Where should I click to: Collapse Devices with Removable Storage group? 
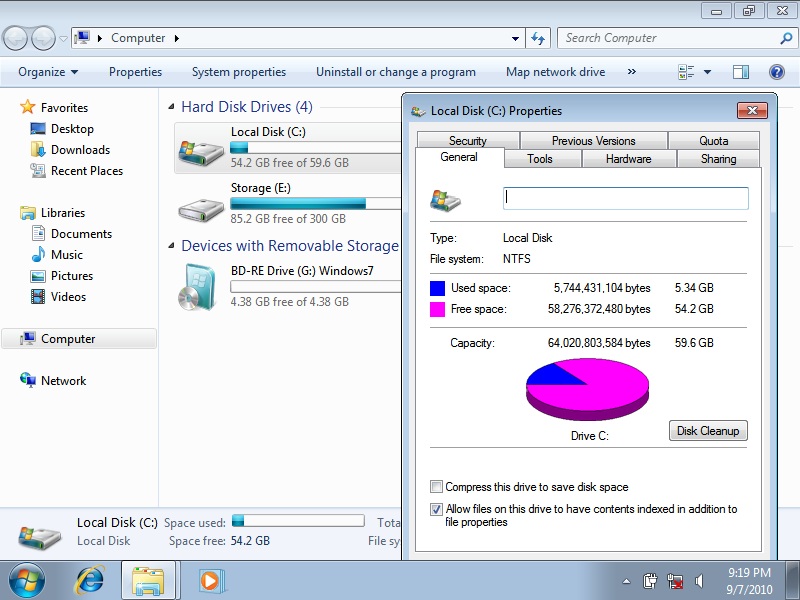pyautogui.click(x=171, y=246)
